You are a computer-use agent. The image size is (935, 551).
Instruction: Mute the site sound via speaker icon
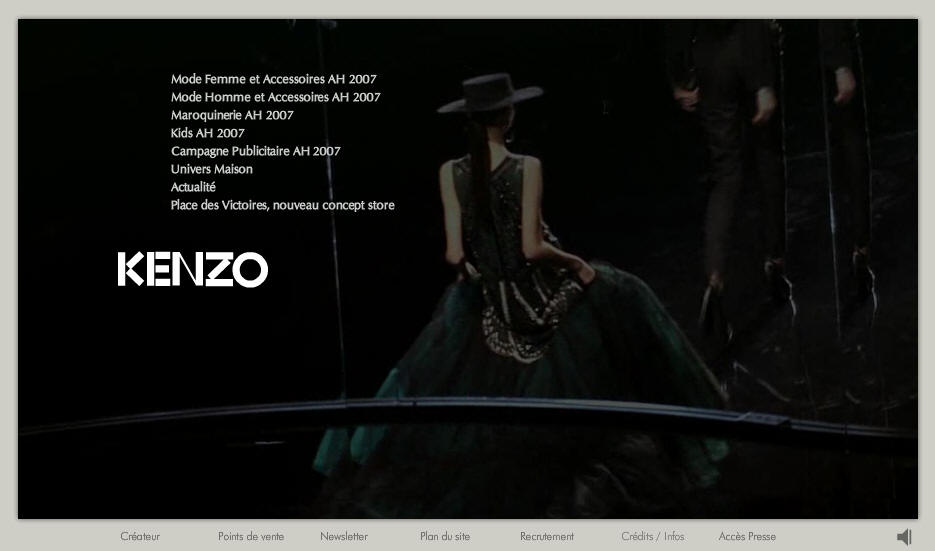pyautogui.click(x=905, y=537)
